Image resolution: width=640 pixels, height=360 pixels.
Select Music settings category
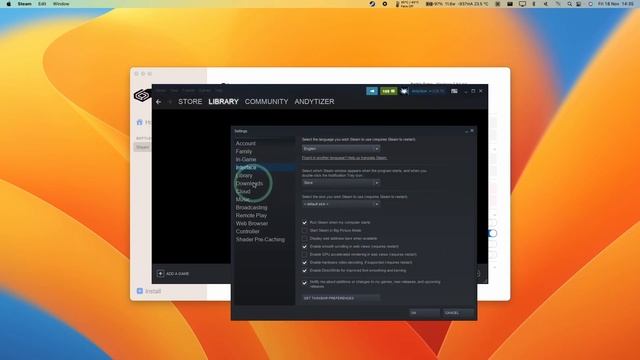[242, 199]
